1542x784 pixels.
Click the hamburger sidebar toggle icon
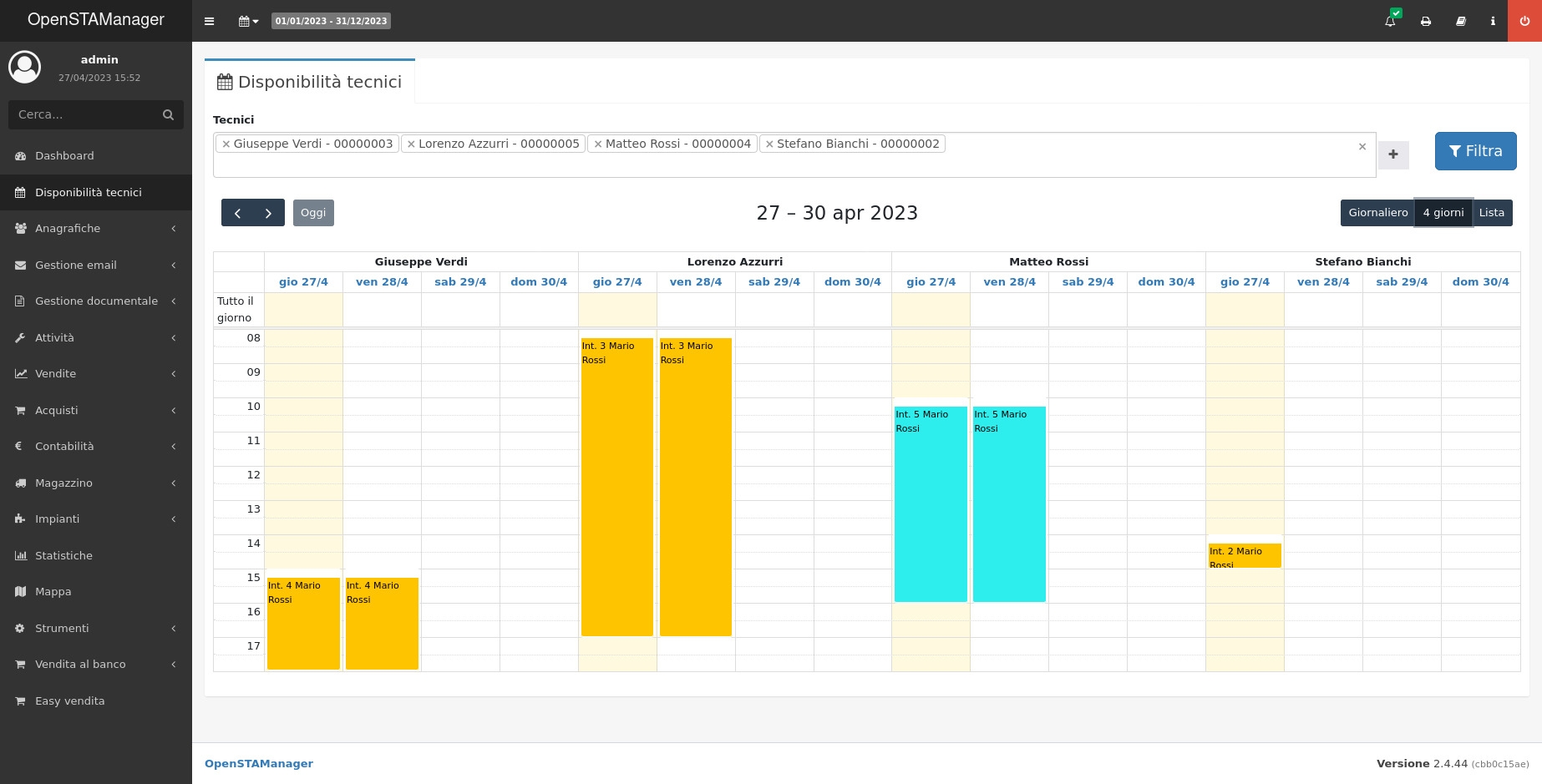coord(209,21)
